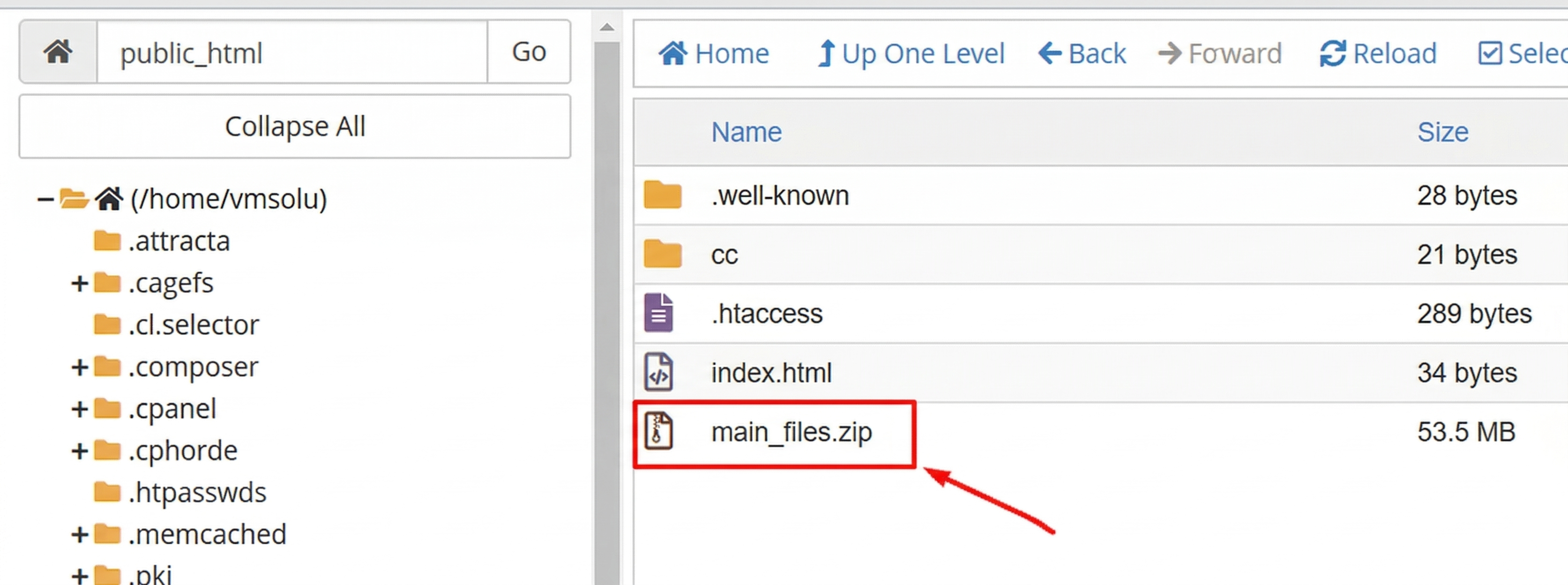This screenshot has height=585, width=1568.
Task: Click the Back toolbar button
Action: pyautogui.click(x=1082, y=53)
